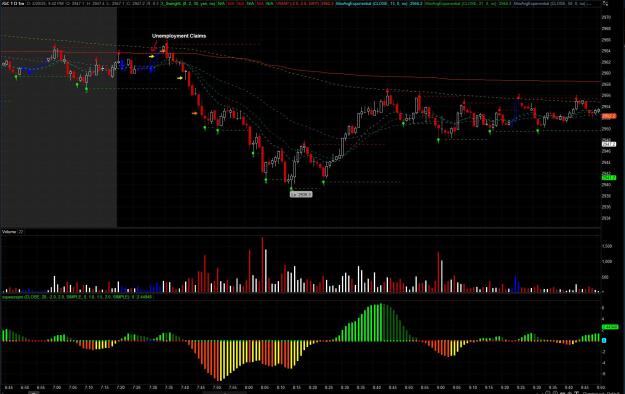Viewport: 625px width, 394px height.
Task: Select the first yellow arrow near Unemployment Claims
Action: (152, 57)
